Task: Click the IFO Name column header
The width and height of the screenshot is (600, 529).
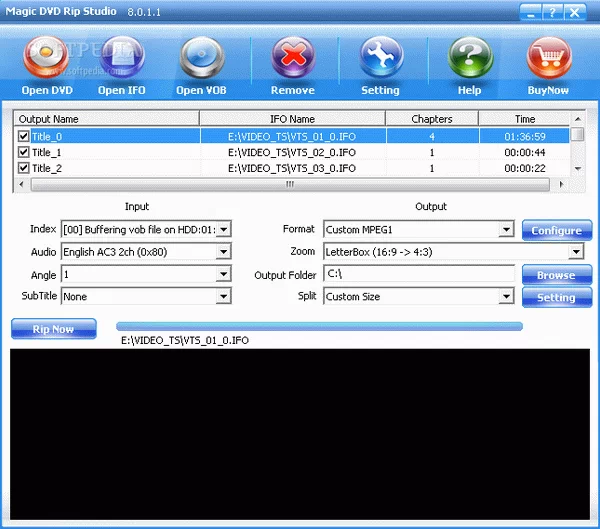Action: [292, 119]
